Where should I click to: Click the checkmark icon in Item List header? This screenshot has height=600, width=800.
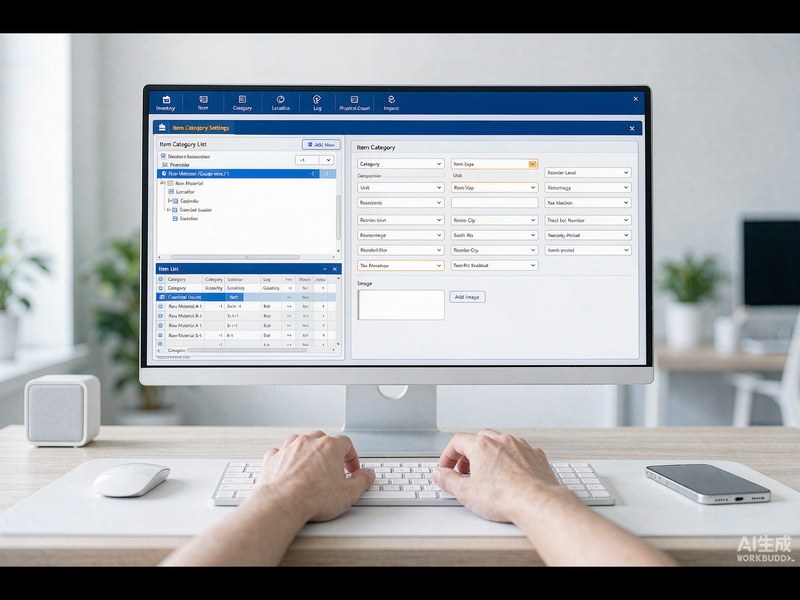[324, 269]
